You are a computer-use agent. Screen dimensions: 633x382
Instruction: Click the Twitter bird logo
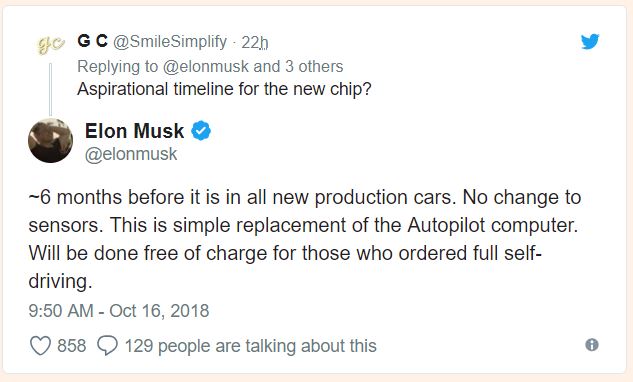(x=590, y=42)
